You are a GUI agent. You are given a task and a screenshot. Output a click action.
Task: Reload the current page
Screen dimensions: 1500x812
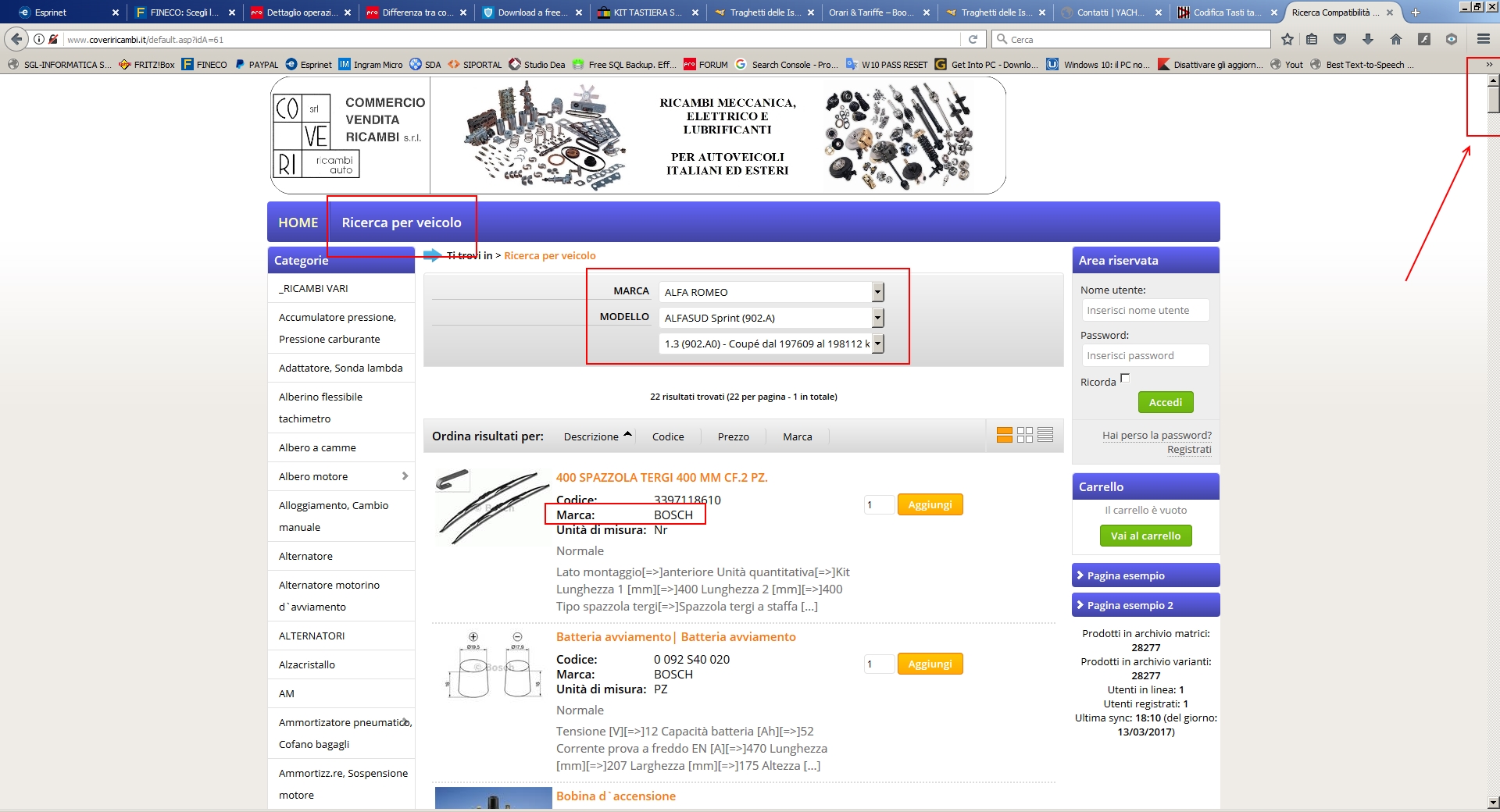[973, 39]
